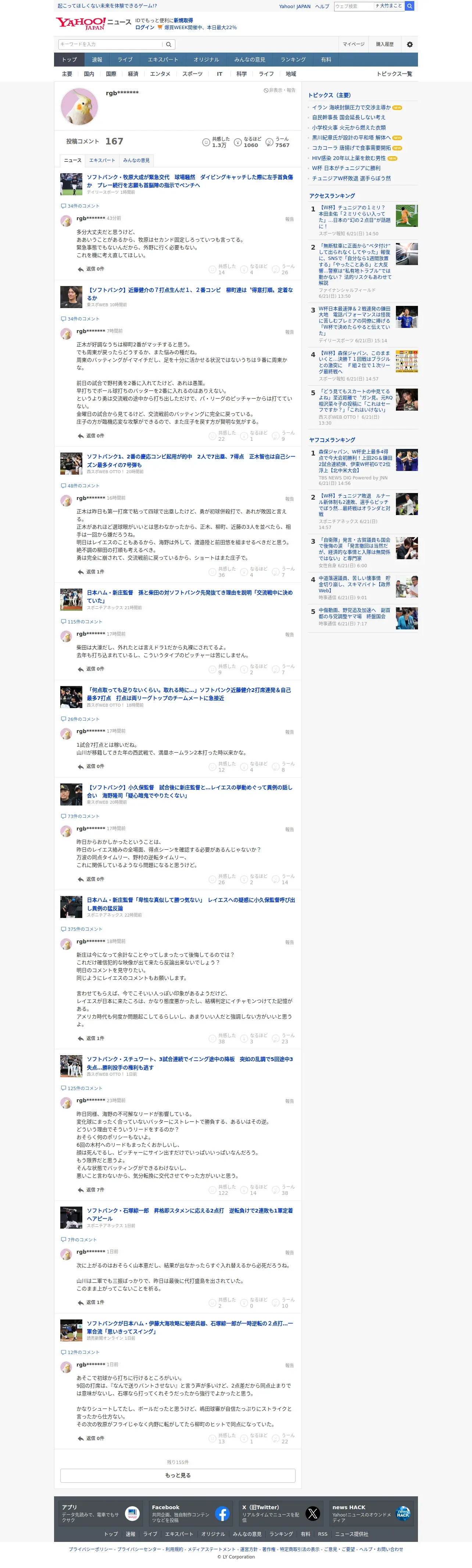This screenshot has width=472, height=1568.
Task: Open the ランキング tab in blue navigation bar
Action: (293, 60)
